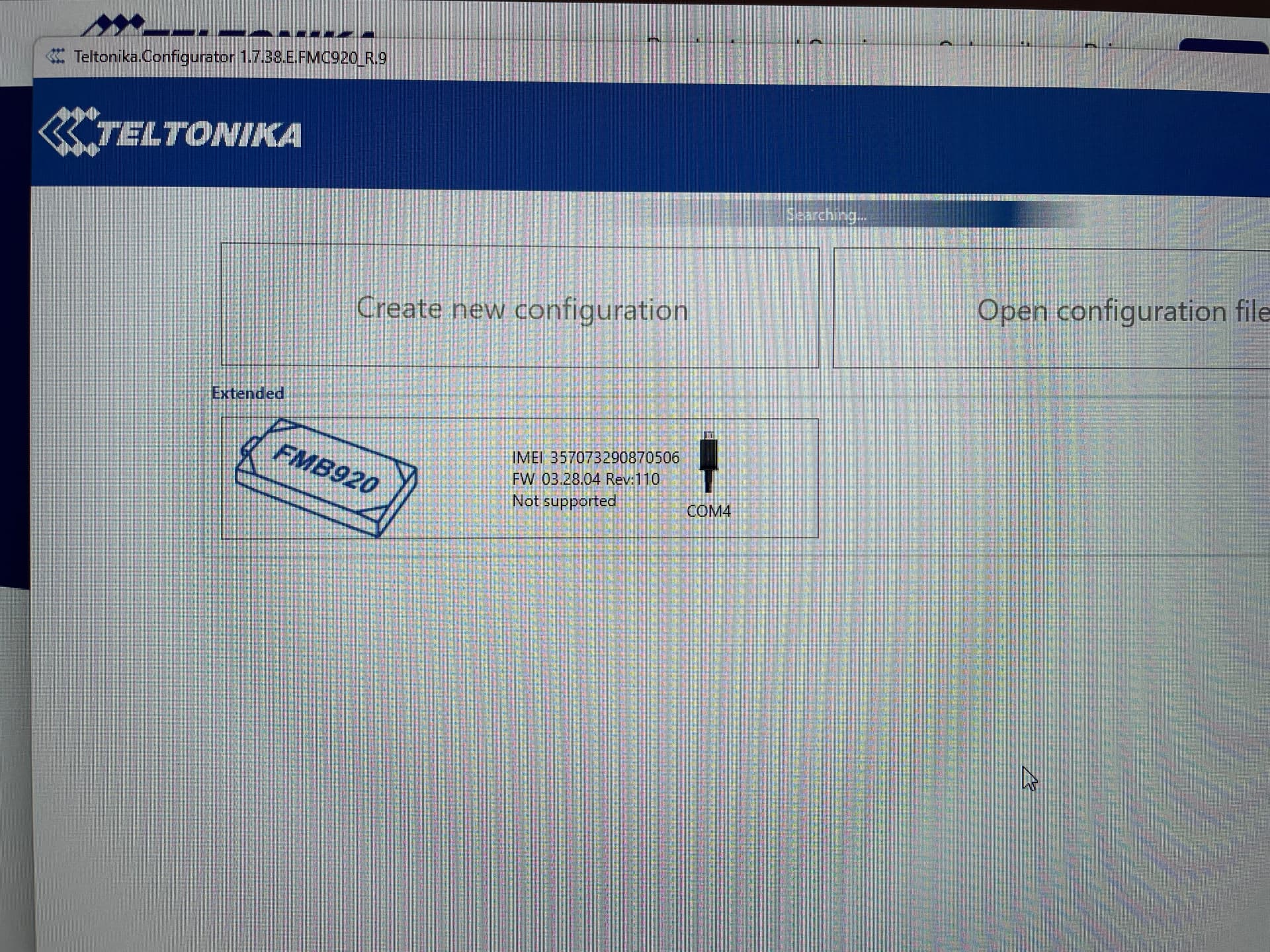Click the Searching progress bar
Screen dimensions: 1270x952
[x=827, y=215]
